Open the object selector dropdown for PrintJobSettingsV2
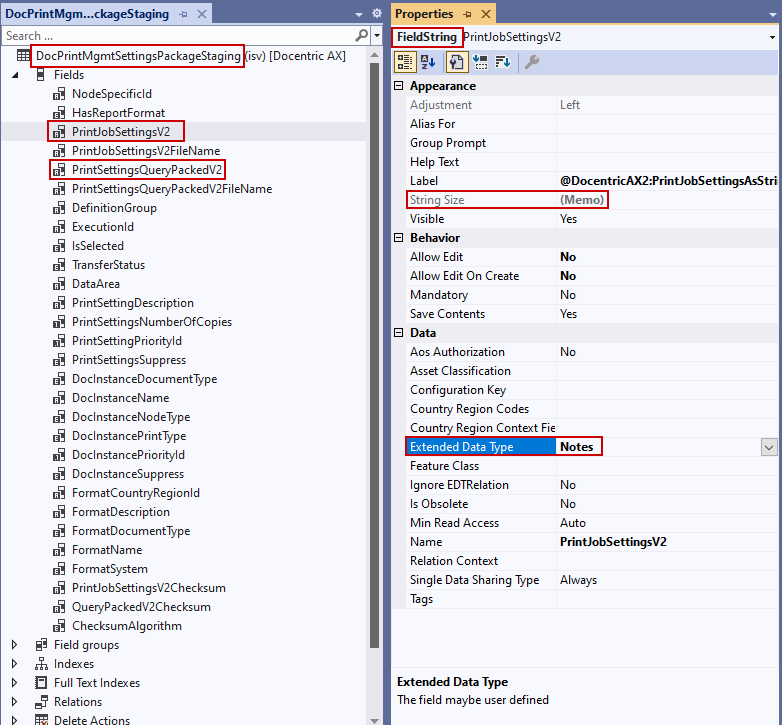The height and width of the screenshot is (725, 782). pyautogui.click(x=772, y=37)
